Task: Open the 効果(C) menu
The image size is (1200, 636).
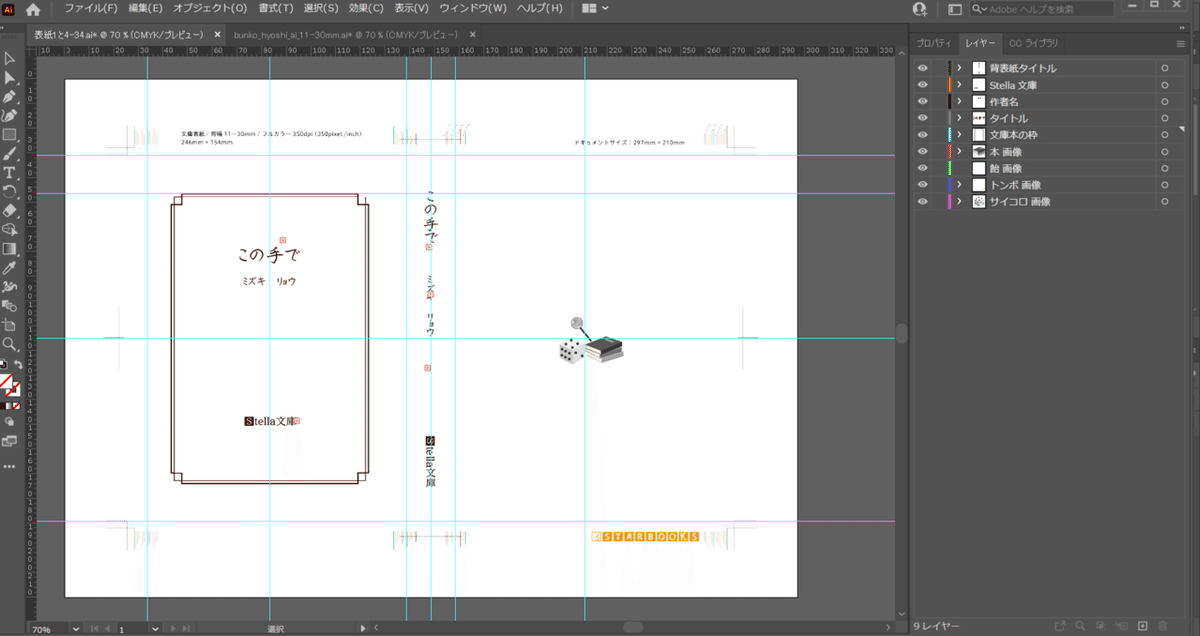Action: pos(365,9)
